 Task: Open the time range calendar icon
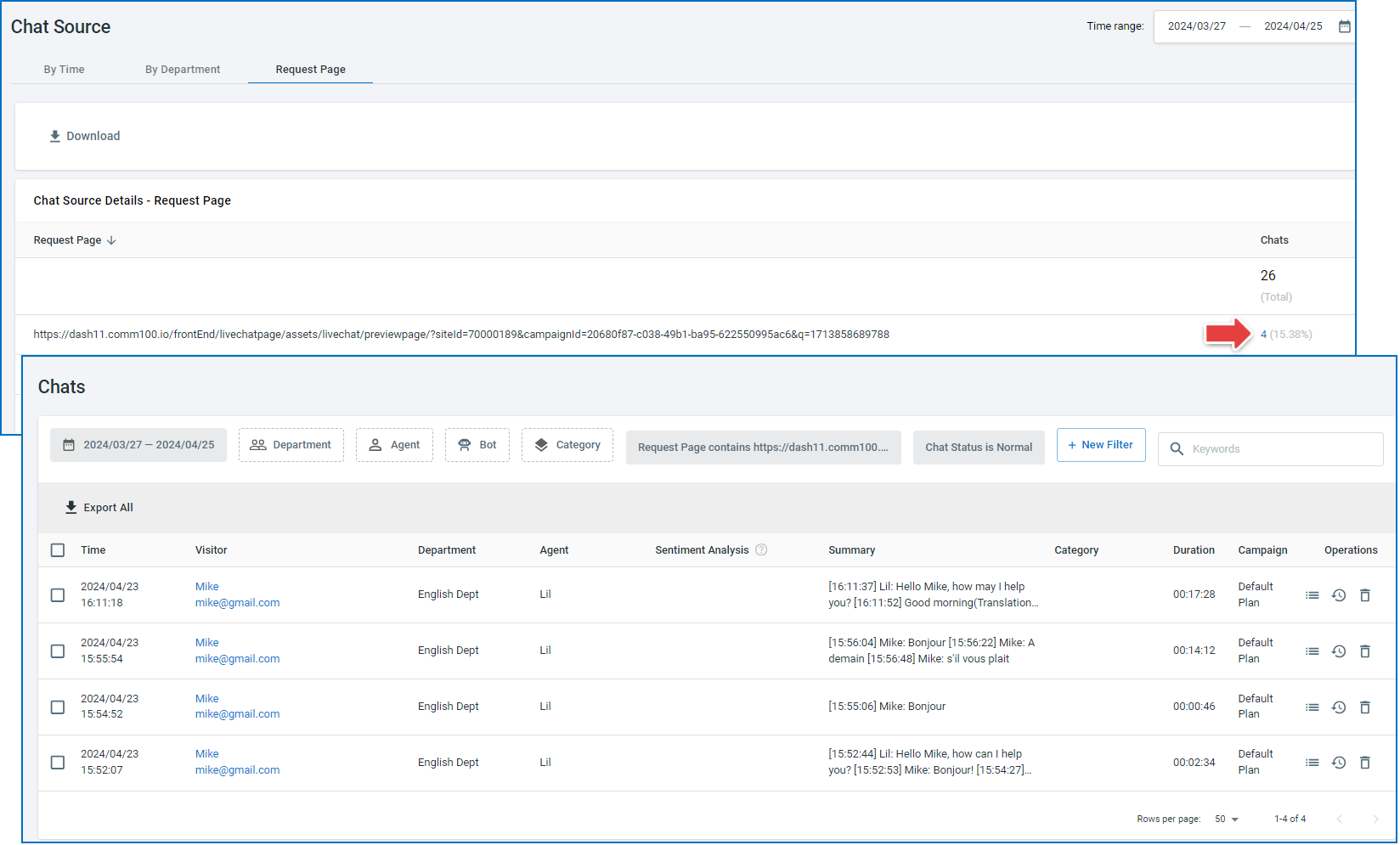coord(1345,26)
